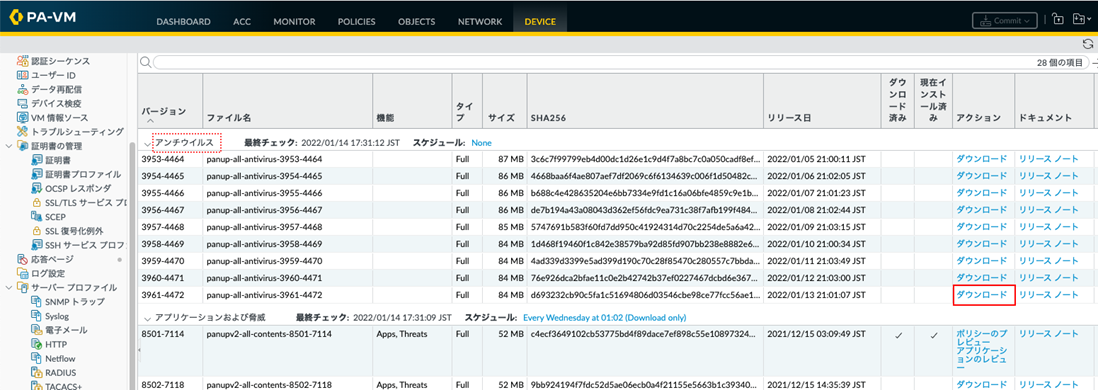This screenshot has height=390, width=1098.
Task: Click the refresh icon below the Commit button
Action: pyautogui.click(x=1087, y=44)
